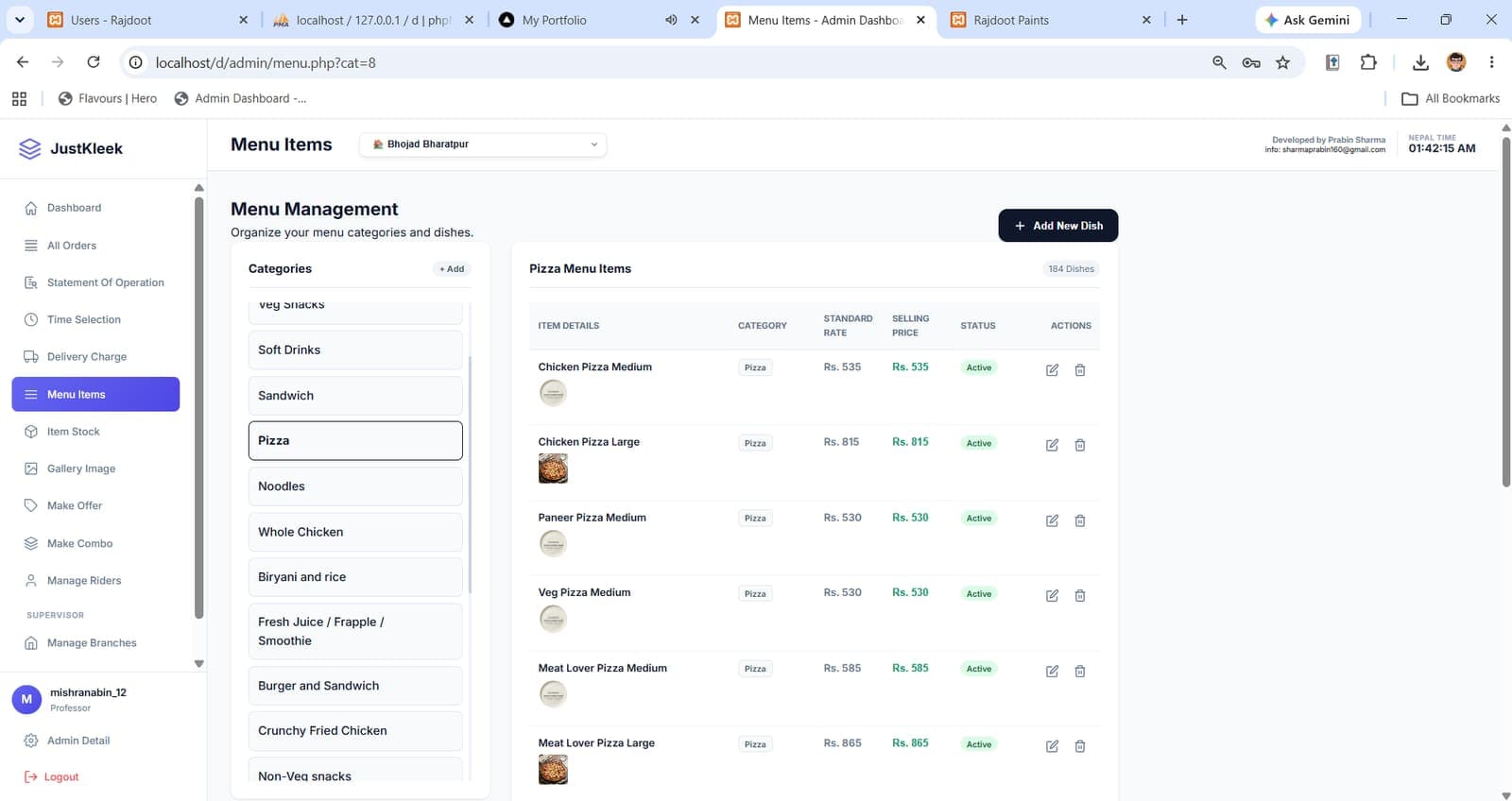This screenshot has height=801, width=1512.
Task: Click the Chicken Pizza Large thumbnail image
Action: coord(553,469)
